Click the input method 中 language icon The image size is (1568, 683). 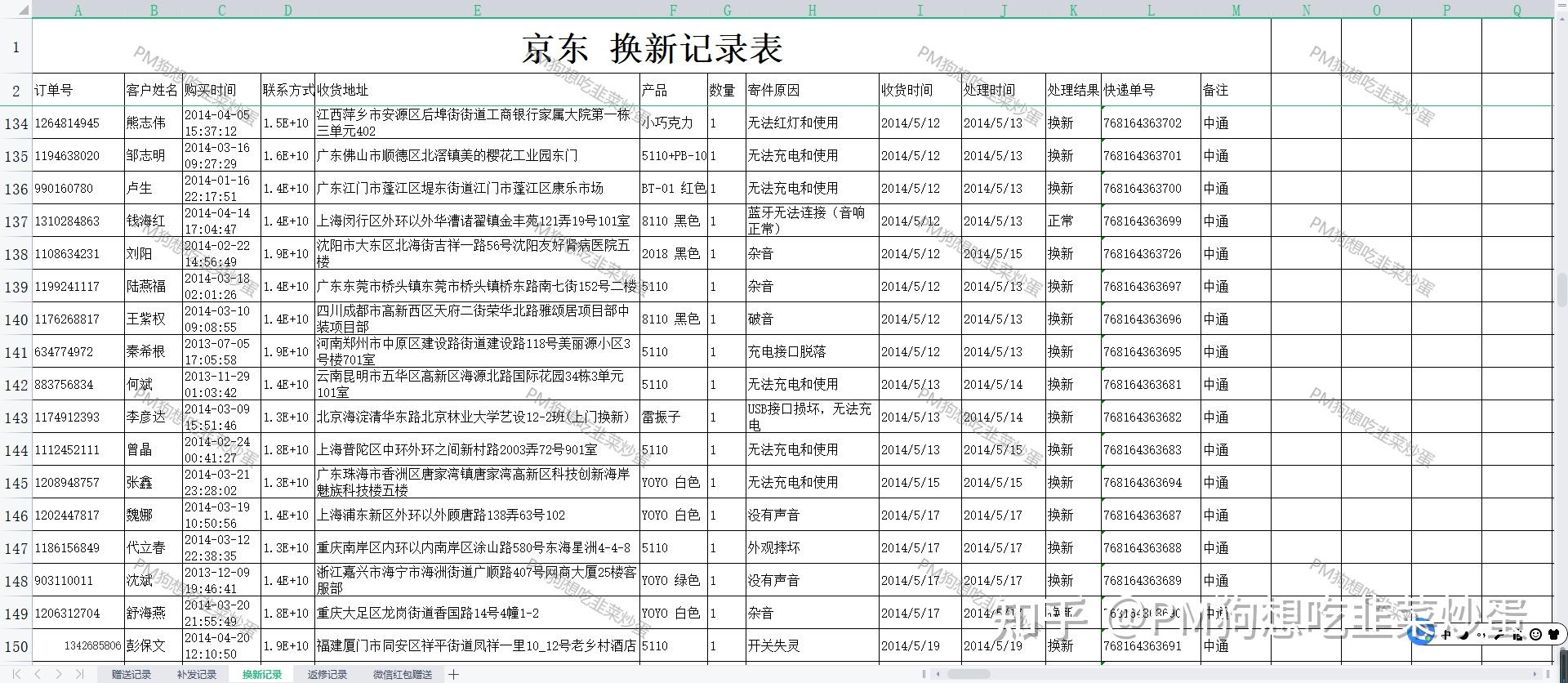click(x=1446, y=635)
